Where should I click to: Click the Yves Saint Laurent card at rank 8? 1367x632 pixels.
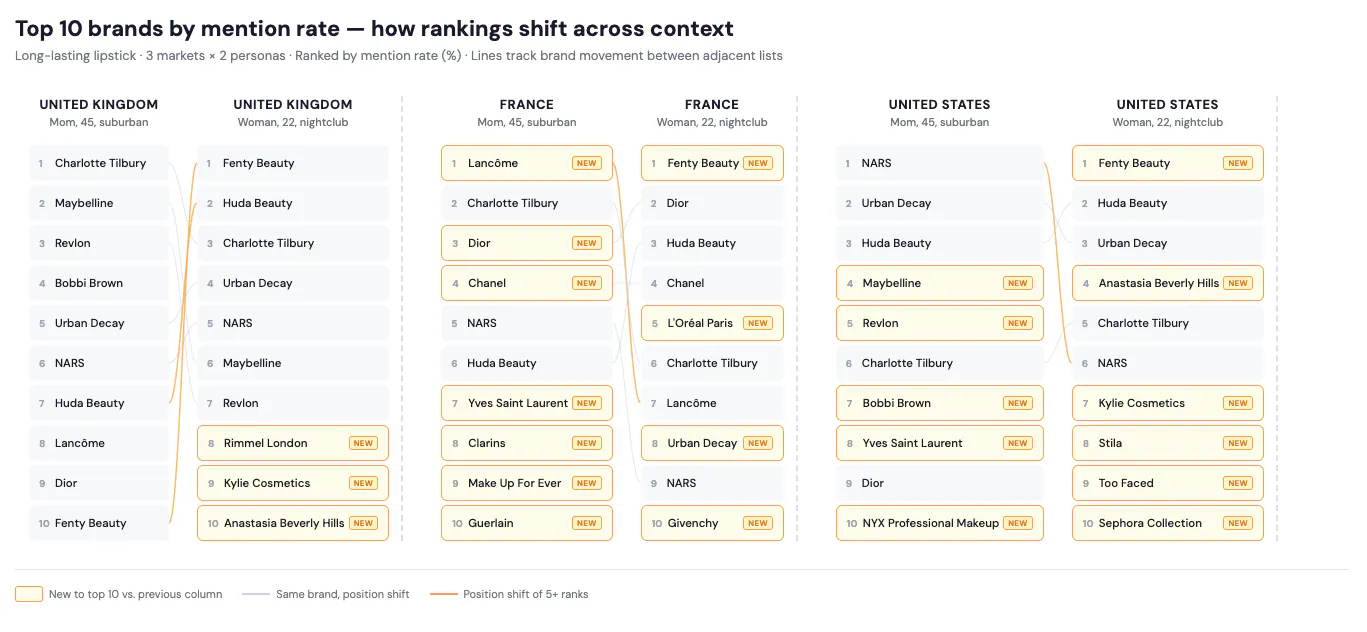(x=939, y=443)
